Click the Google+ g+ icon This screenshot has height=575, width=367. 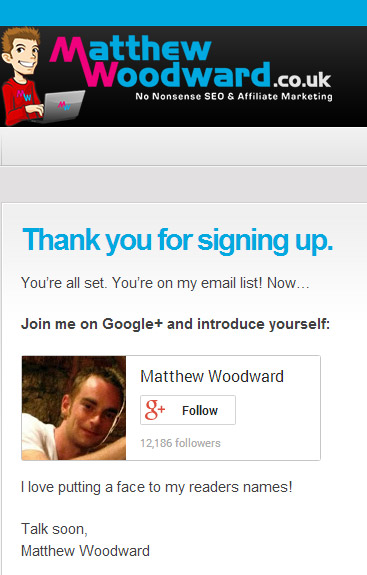click(x=155, y=410)
